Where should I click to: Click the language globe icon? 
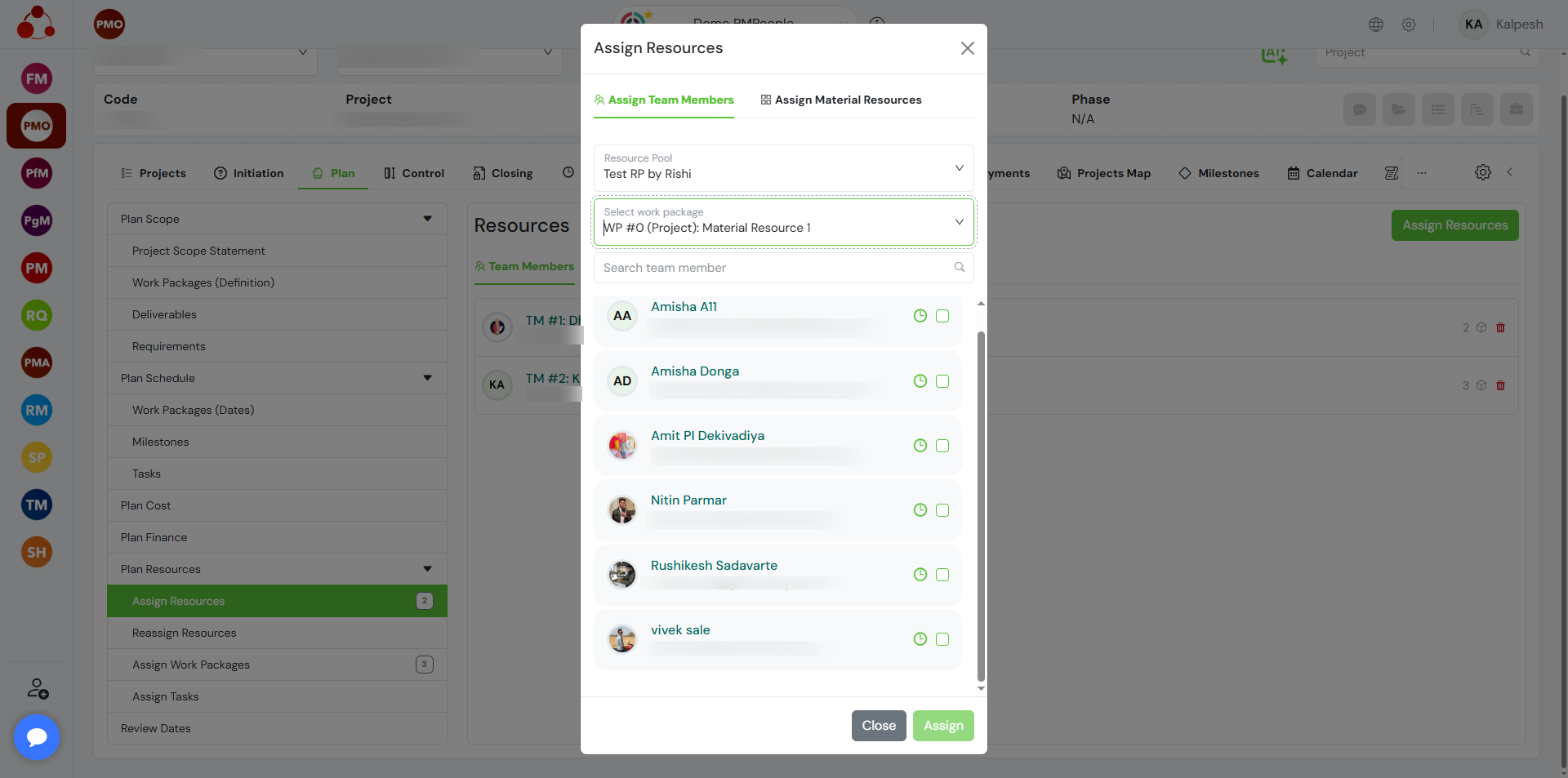1376,24
